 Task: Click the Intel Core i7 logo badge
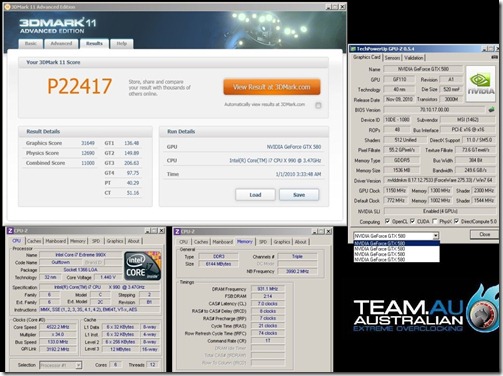143,265
